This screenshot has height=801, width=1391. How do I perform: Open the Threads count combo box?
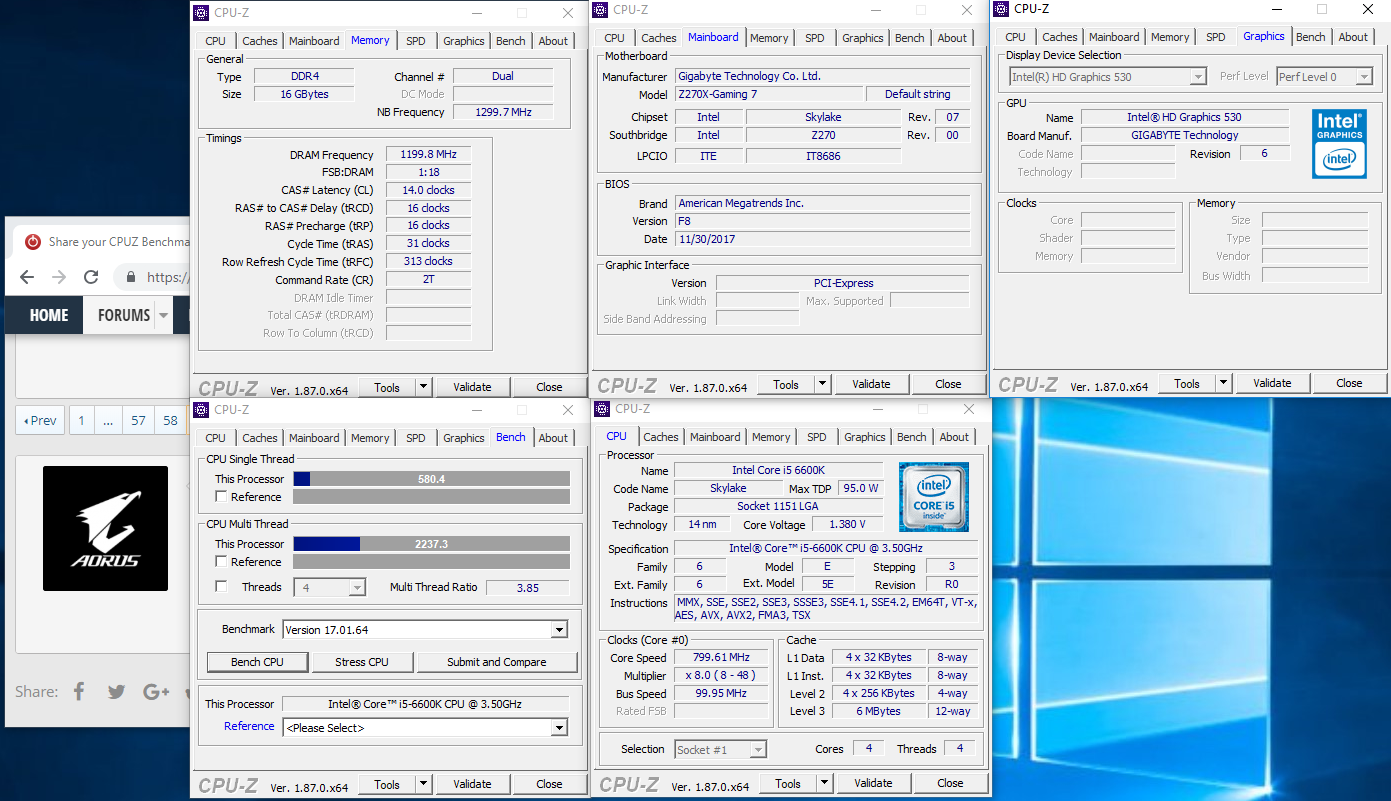click(x=329, y=588)
